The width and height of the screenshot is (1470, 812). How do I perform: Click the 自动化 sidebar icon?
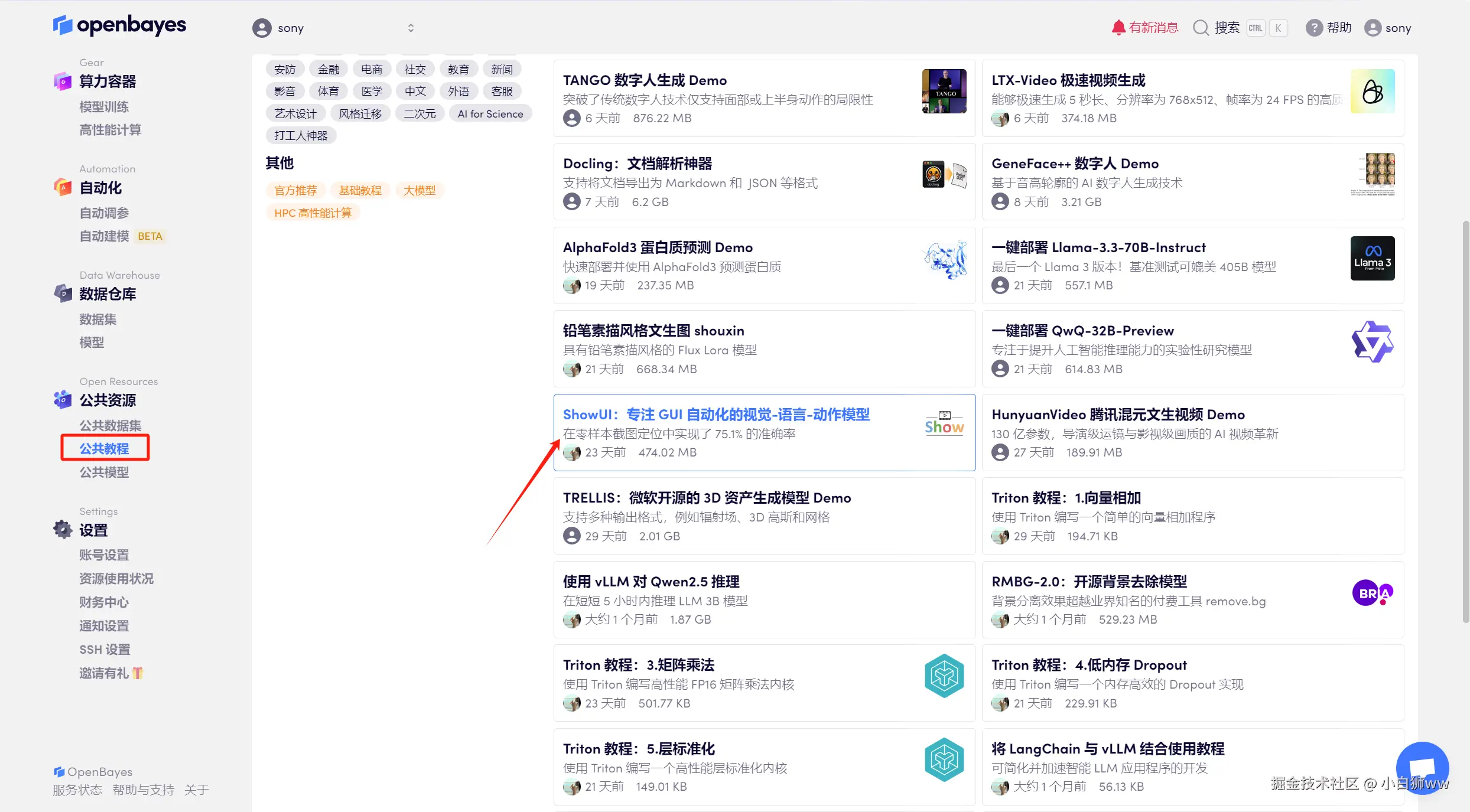(x=63, y=187)
